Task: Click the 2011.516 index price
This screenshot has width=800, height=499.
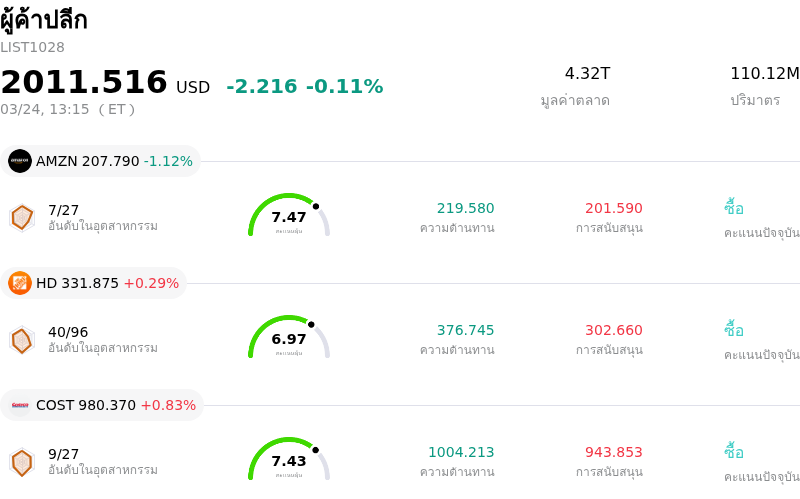Action: pos(84,83)
